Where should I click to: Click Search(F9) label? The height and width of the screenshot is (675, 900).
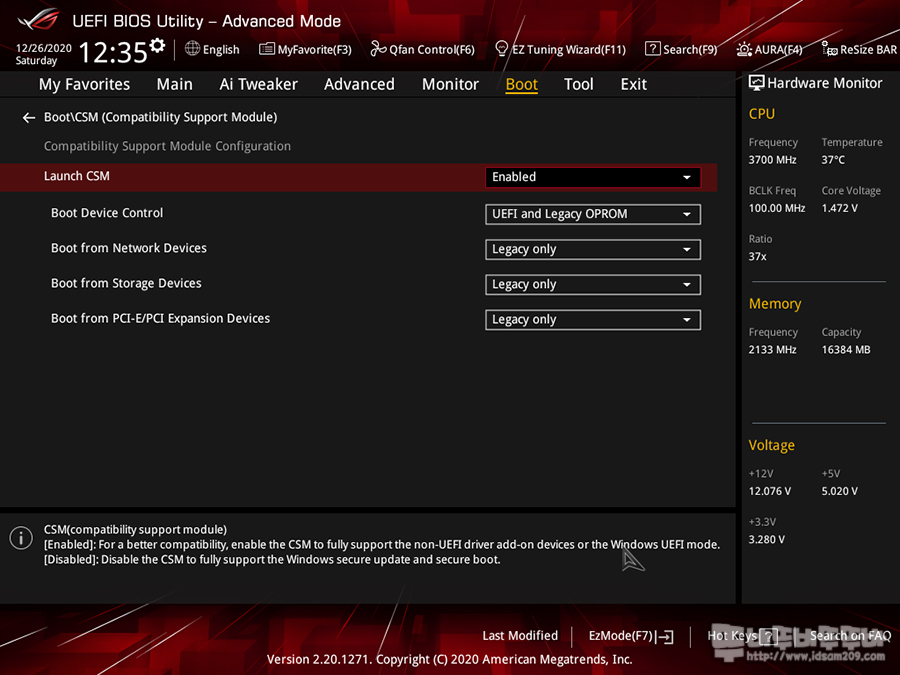[x=690, y=50]
